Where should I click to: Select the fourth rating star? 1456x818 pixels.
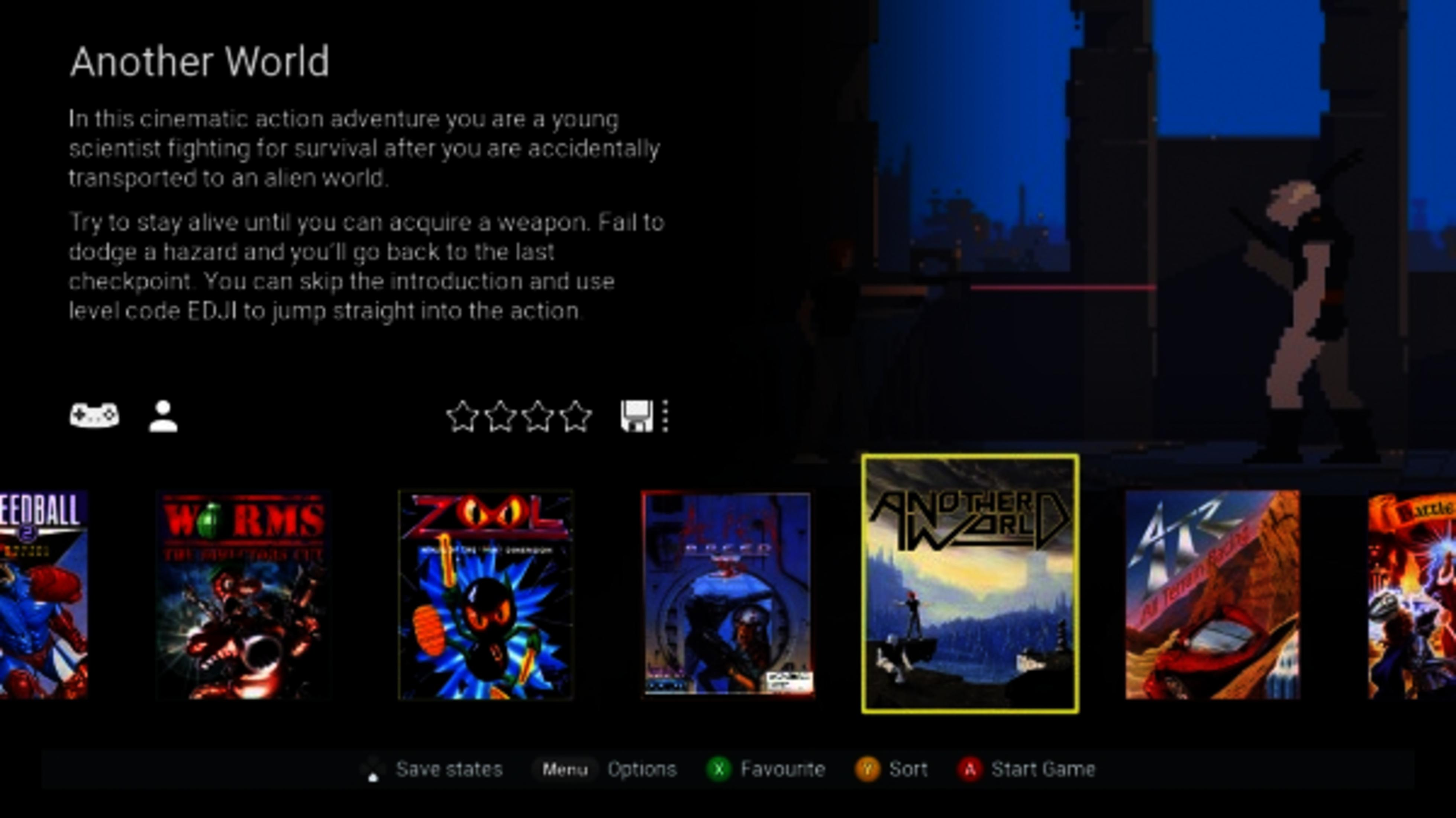click(576, 417)
